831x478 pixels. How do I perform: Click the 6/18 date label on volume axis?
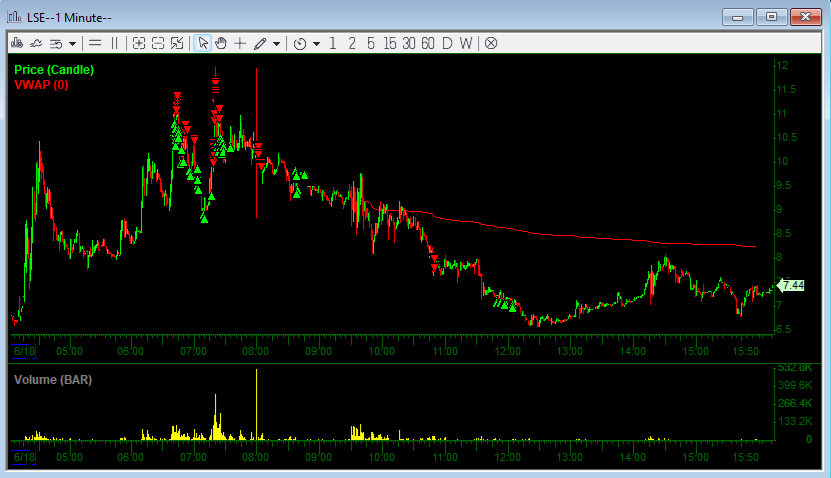(x=24, y=457)
